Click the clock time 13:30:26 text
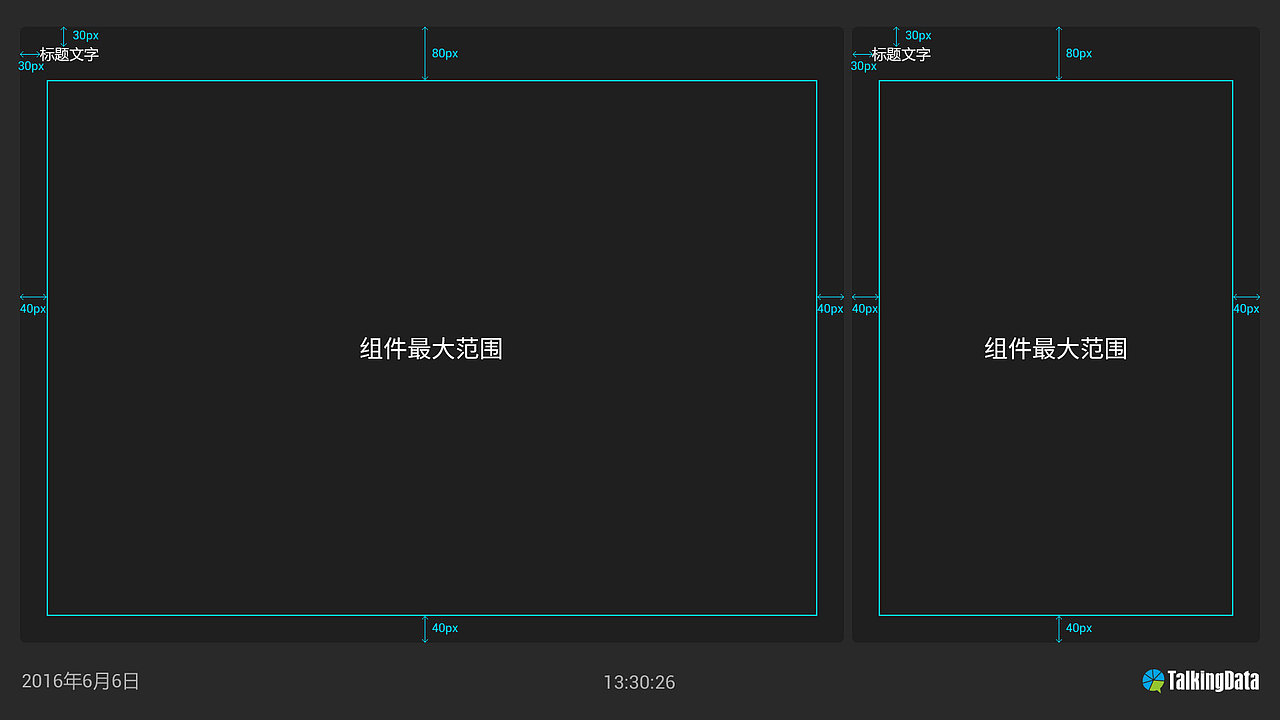Image resolution: width=1280 pixels, height=720 pixels. pyautogui.click(x=638, y=683)
